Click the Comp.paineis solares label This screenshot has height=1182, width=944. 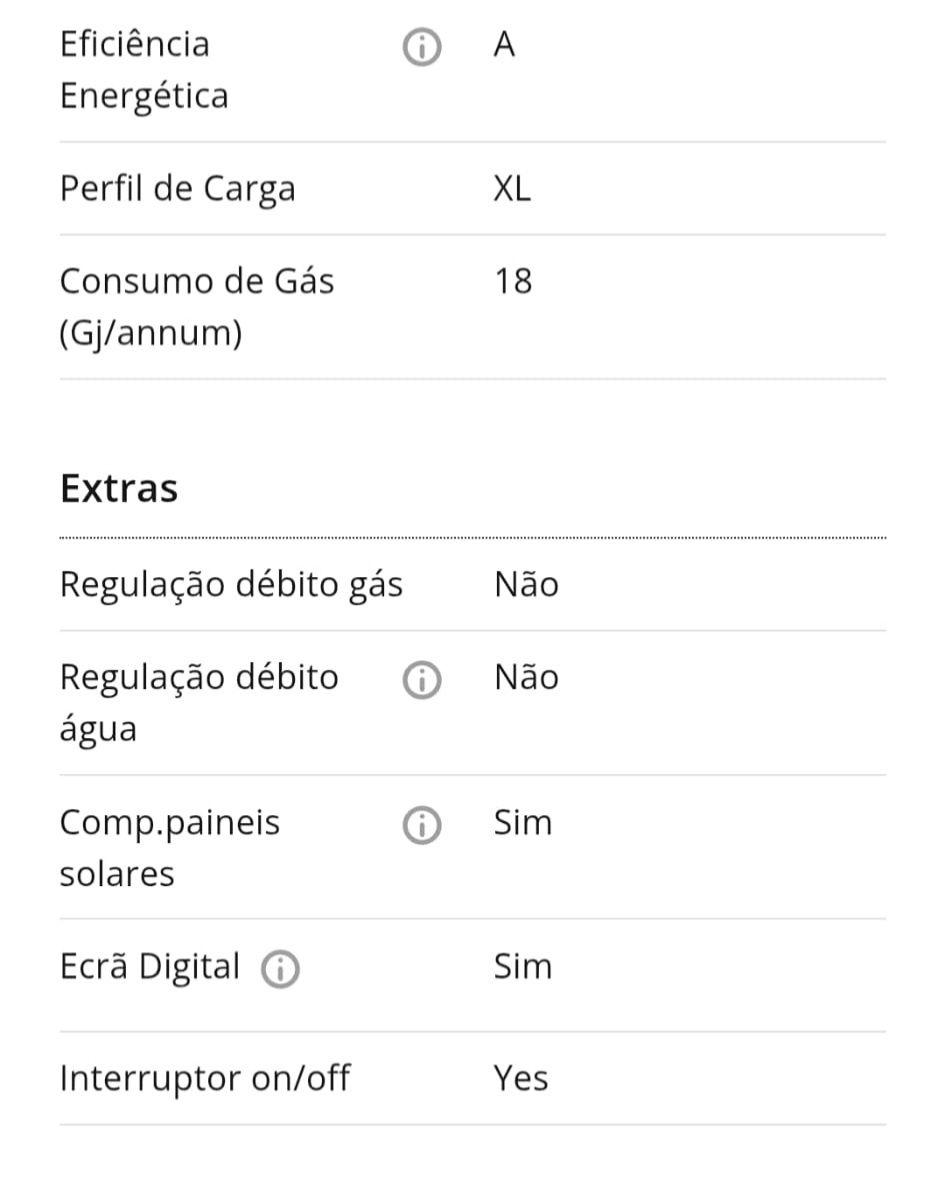(170, 847)
